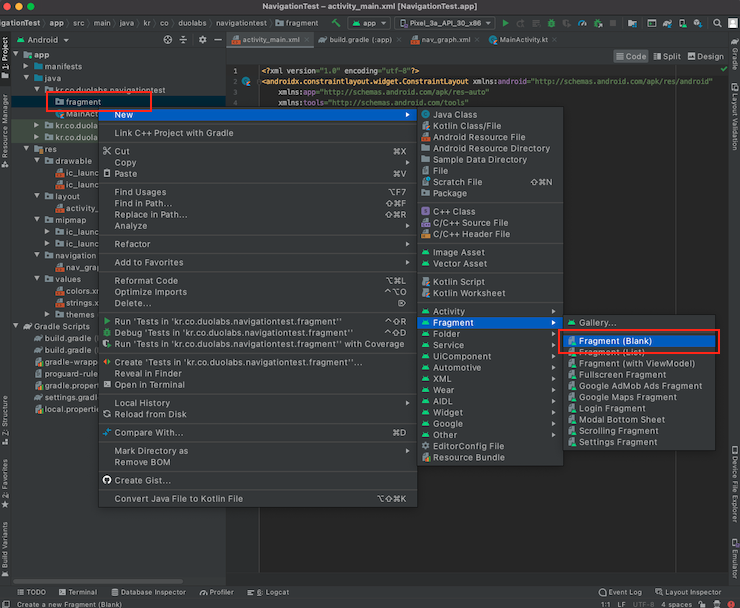Click the Make Project hammer icon
Viewport: 740px width, 608px height.
pyautogui.click(x=336, y=23)
